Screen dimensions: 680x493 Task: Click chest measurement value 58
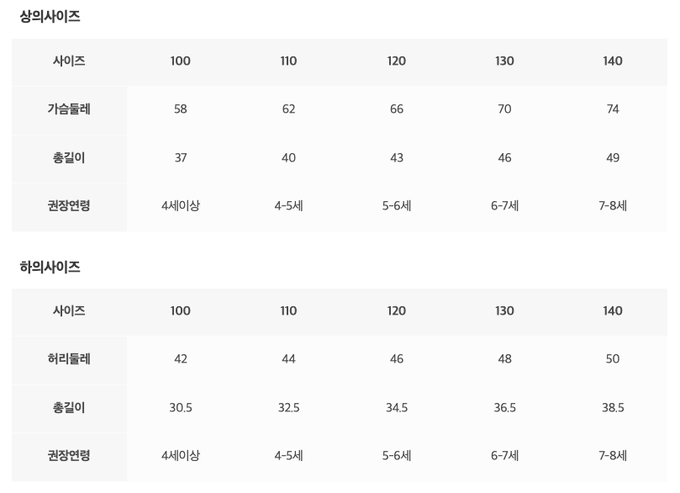click(x=180, y=109)
